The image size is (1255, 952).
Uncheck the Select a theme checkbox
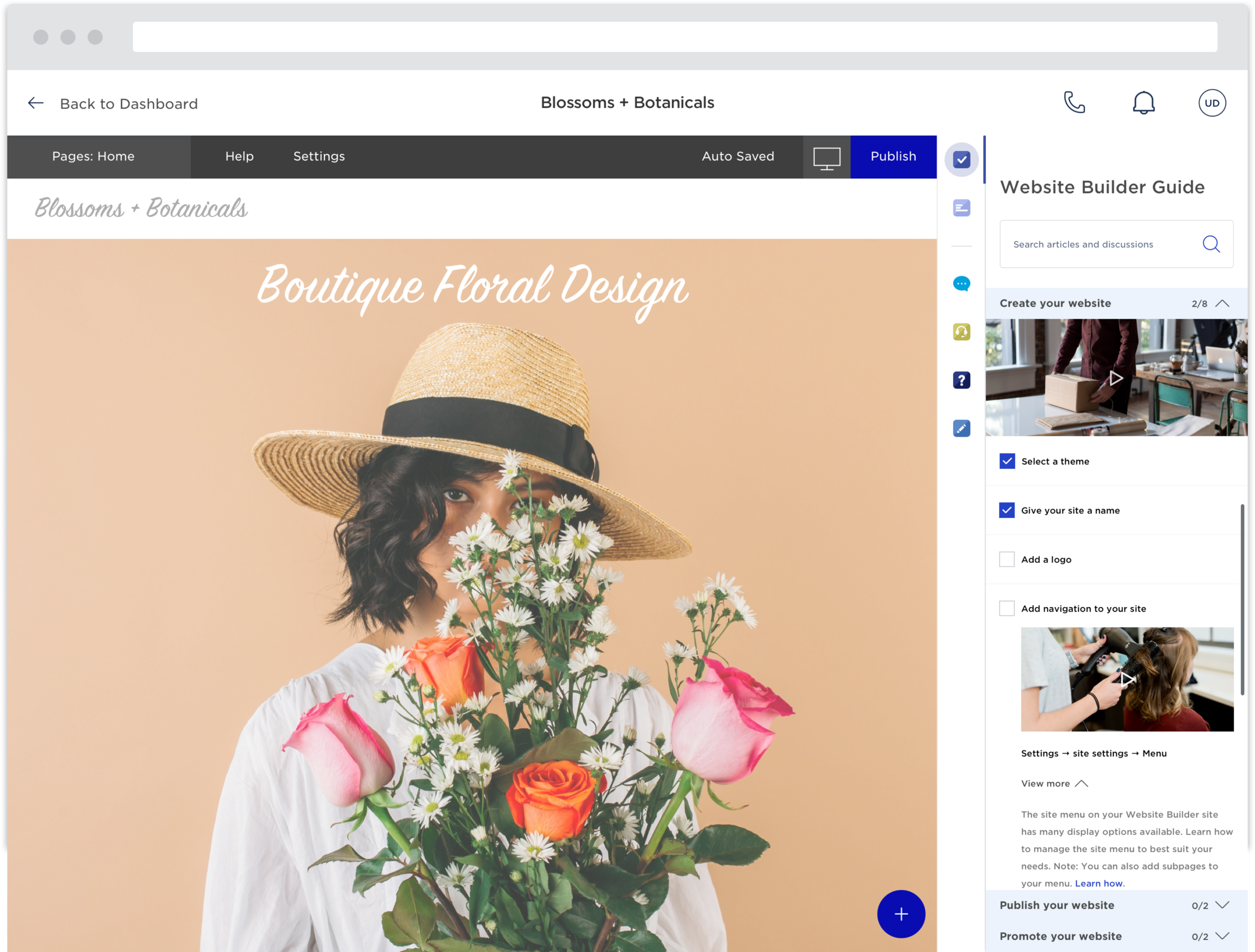[1007, 461]
